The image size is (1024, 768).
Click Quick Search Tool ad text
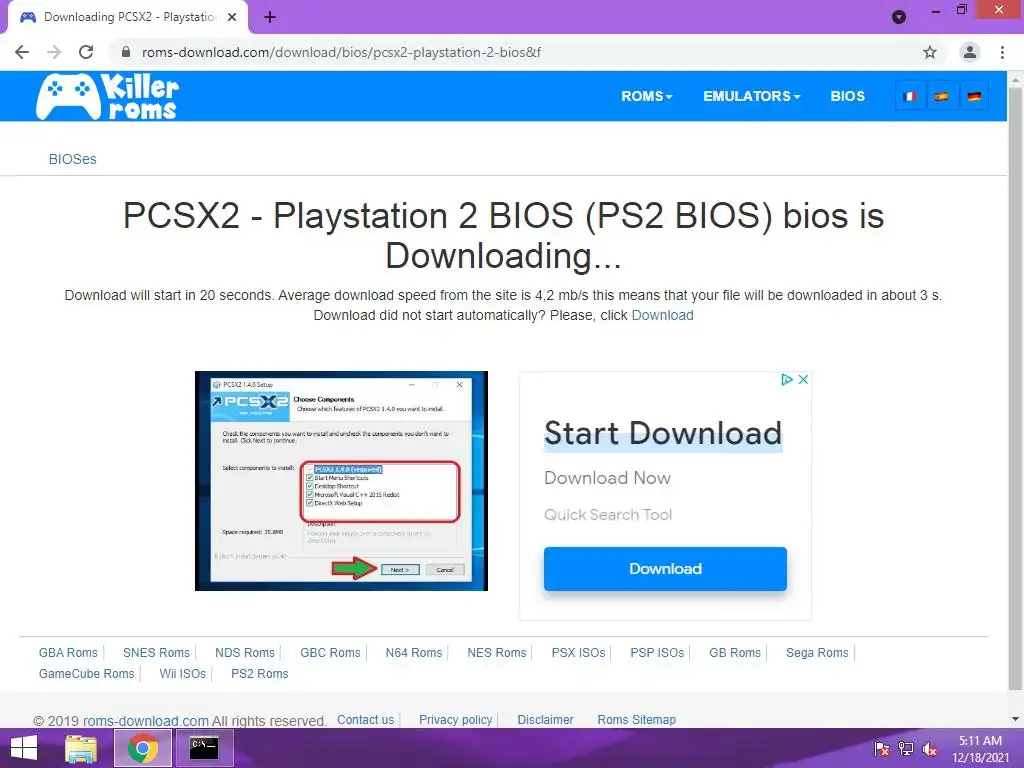pos(608,515)
